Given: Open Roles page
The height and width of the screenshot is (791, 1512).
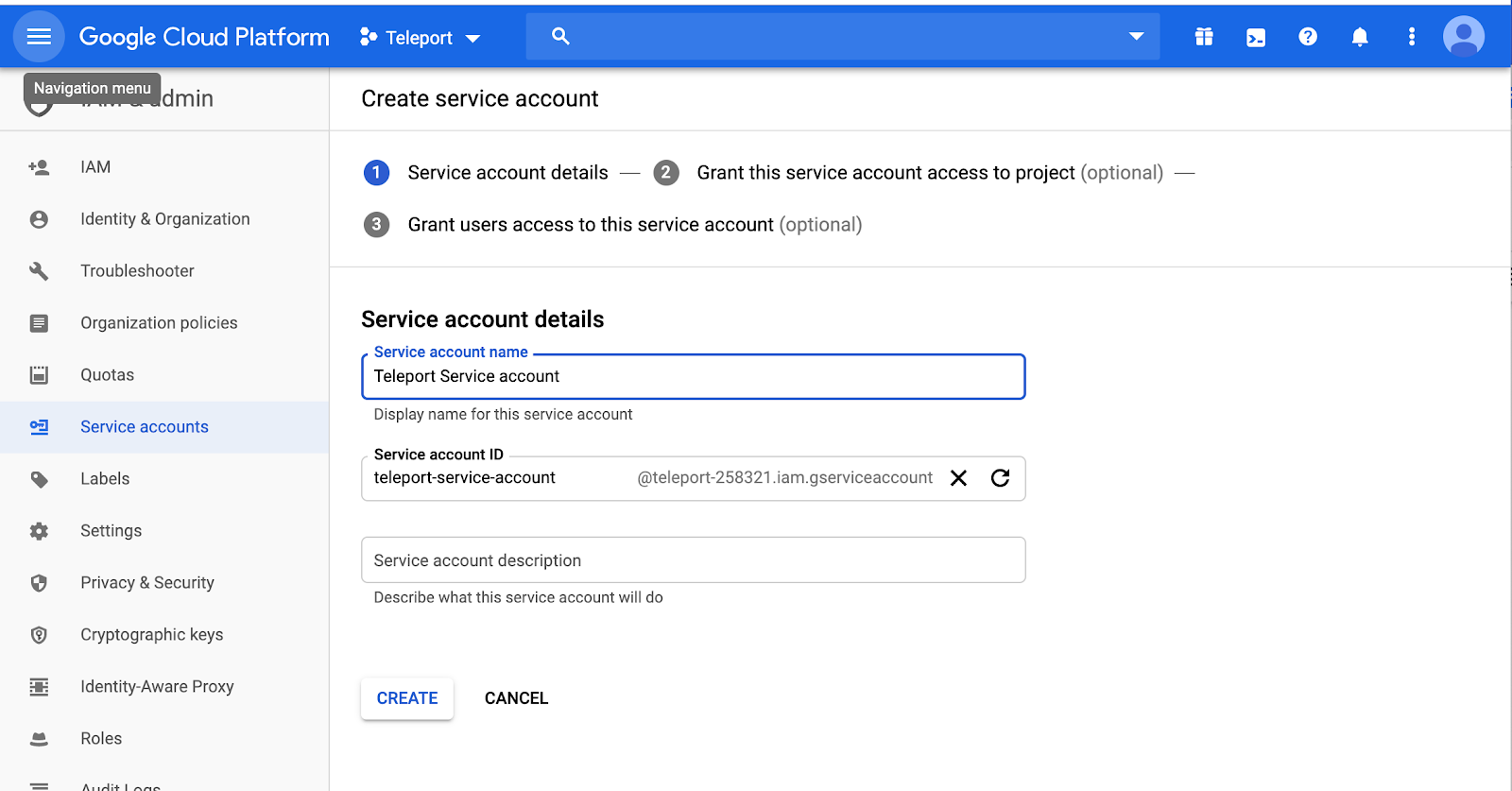Looking at the screenshot, I should pyautogui.click(x=101, y=739).
